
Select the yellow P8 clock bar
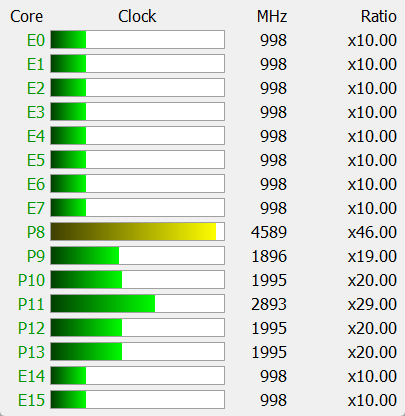[x=137, y=232]
